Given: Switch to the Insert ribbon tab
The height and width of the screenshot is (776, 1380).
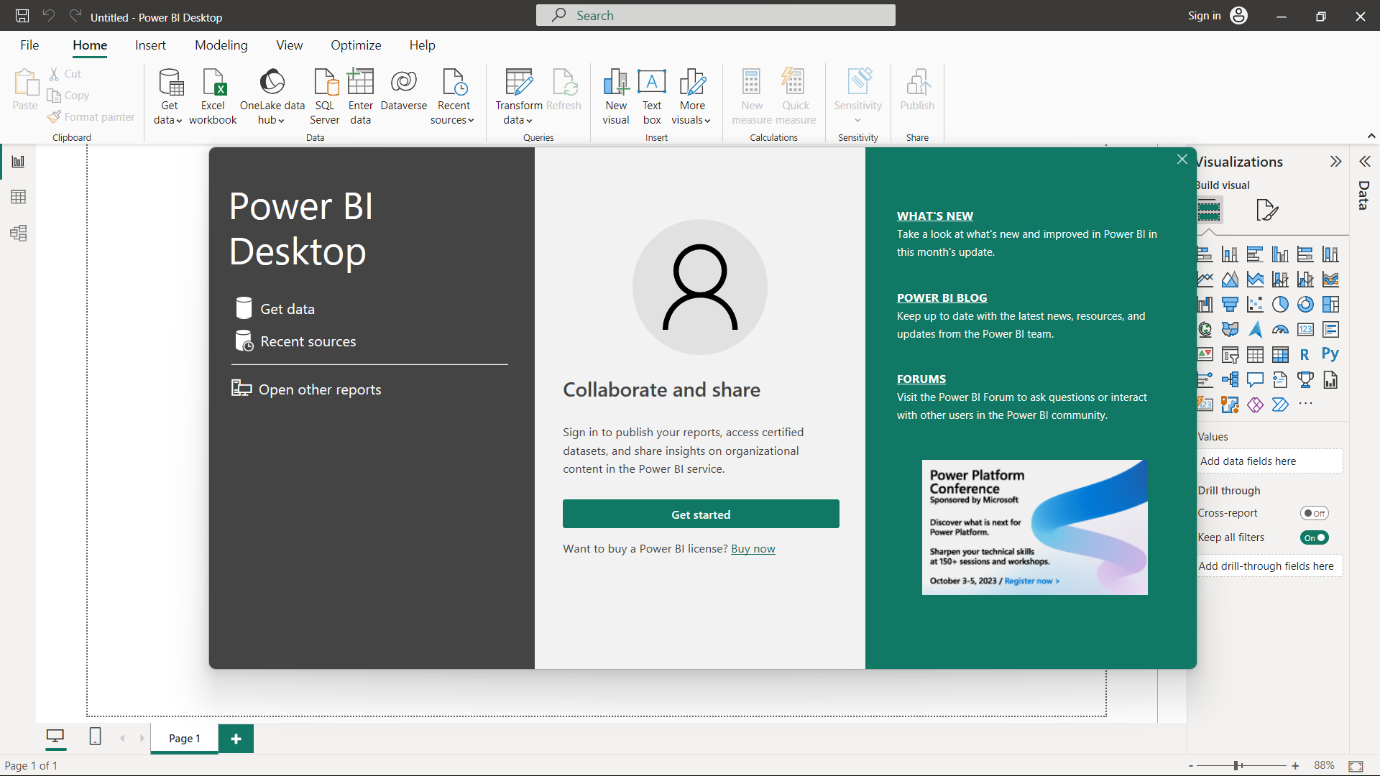Looking at the screenshot, I should click(151, 45).
